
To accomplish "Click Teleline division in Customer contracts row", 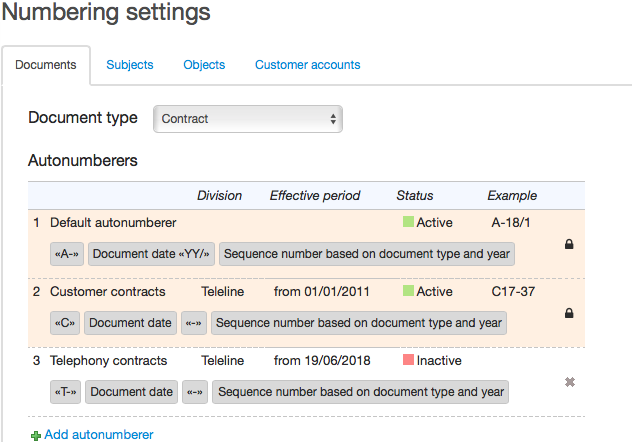I will (x=222, y=291).
